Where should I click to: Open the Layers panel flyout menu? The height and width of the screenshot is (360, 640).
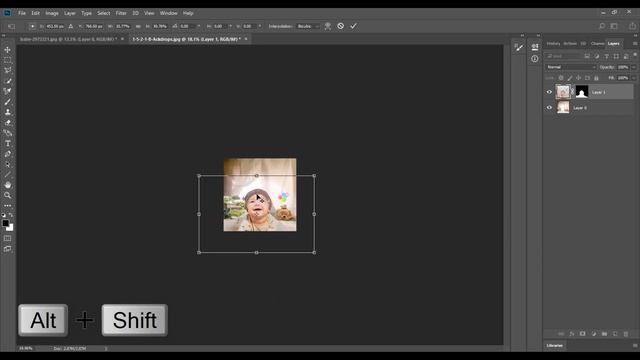coord(635,43)
